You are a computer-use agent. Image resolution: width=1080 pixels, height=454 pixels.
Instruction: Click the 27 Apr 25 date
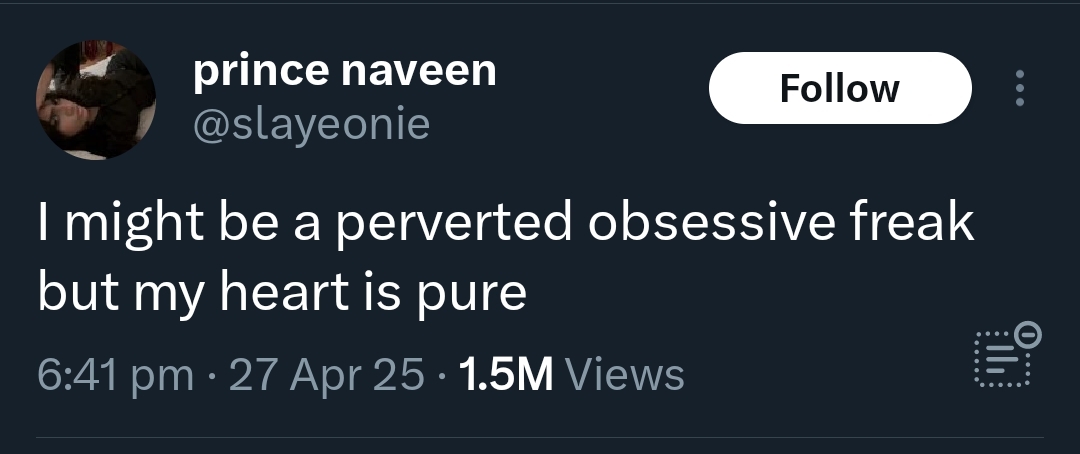pos(326,375)
